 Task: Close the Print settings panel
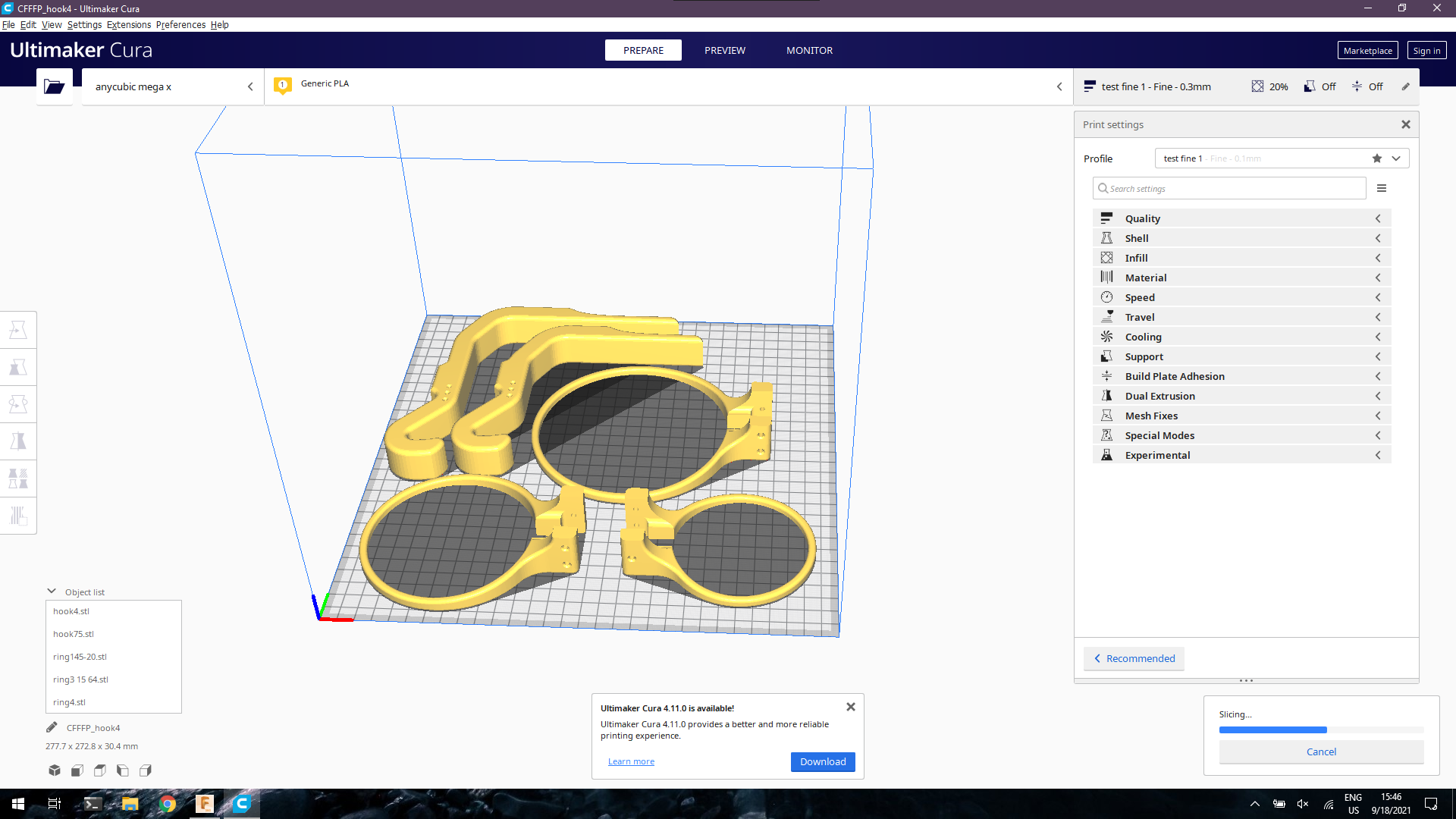pos(1406,124)
